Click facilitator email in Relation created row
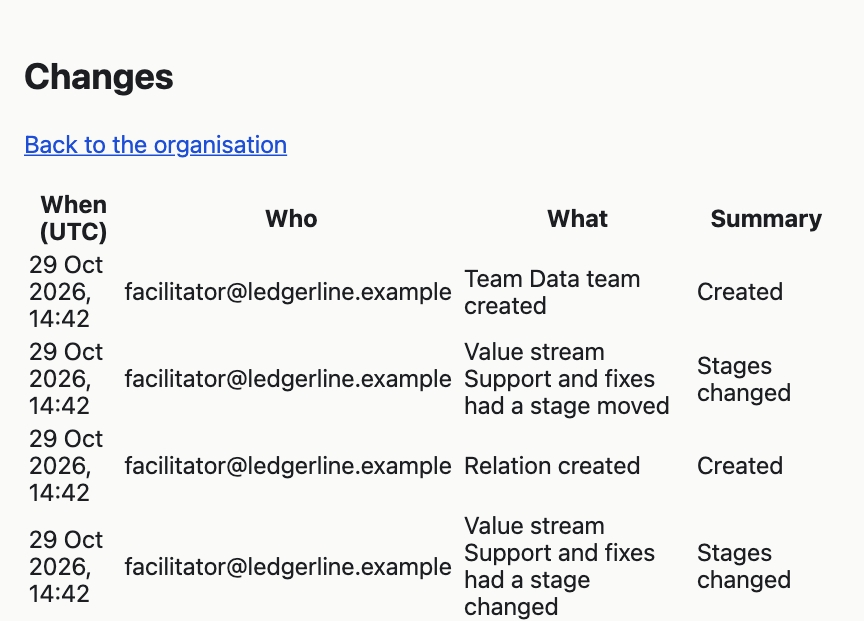Viewport: 864px width, 621px height. (288, 466)
